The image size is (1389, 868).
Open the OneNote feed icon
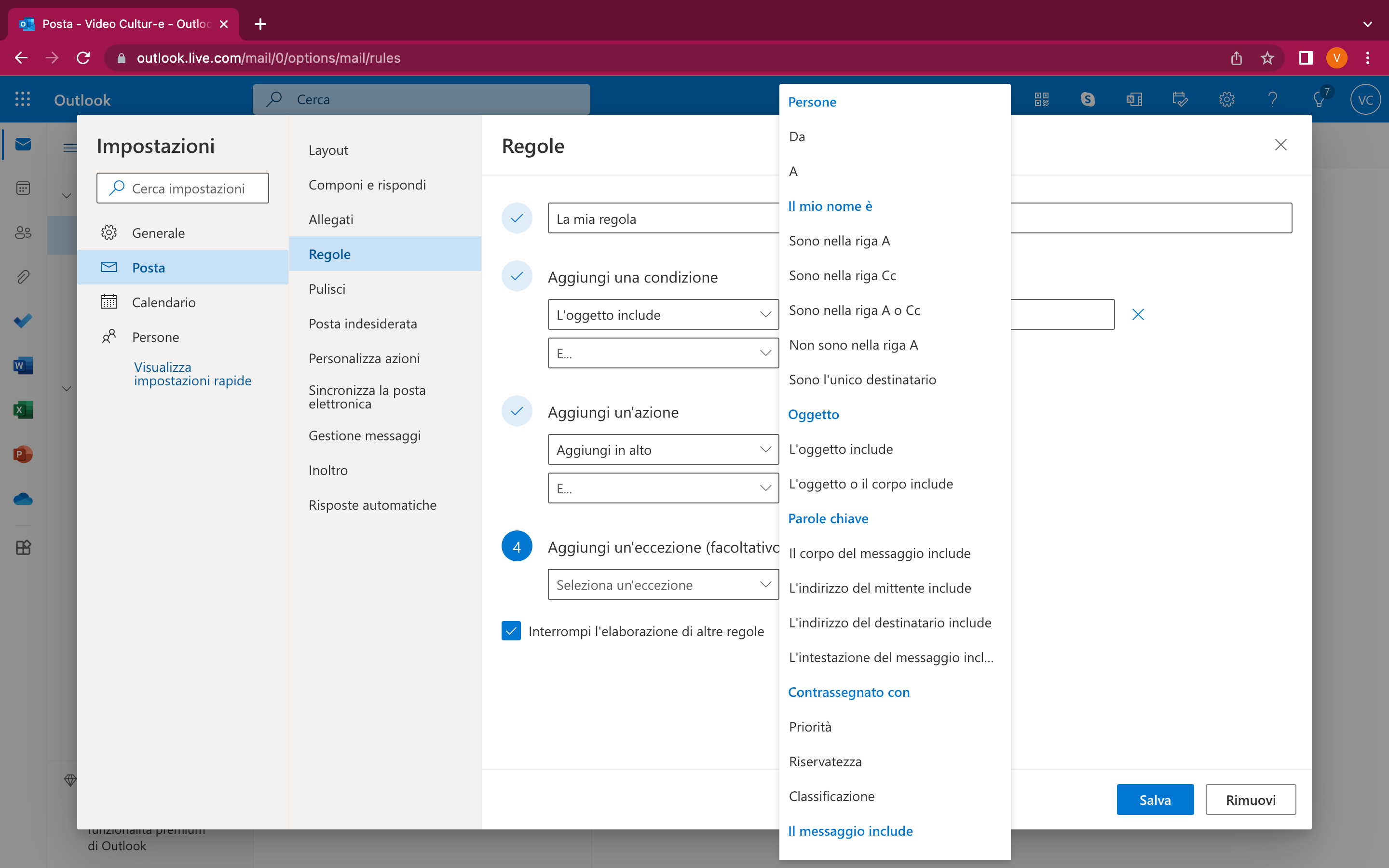(x=1133, y=99)
